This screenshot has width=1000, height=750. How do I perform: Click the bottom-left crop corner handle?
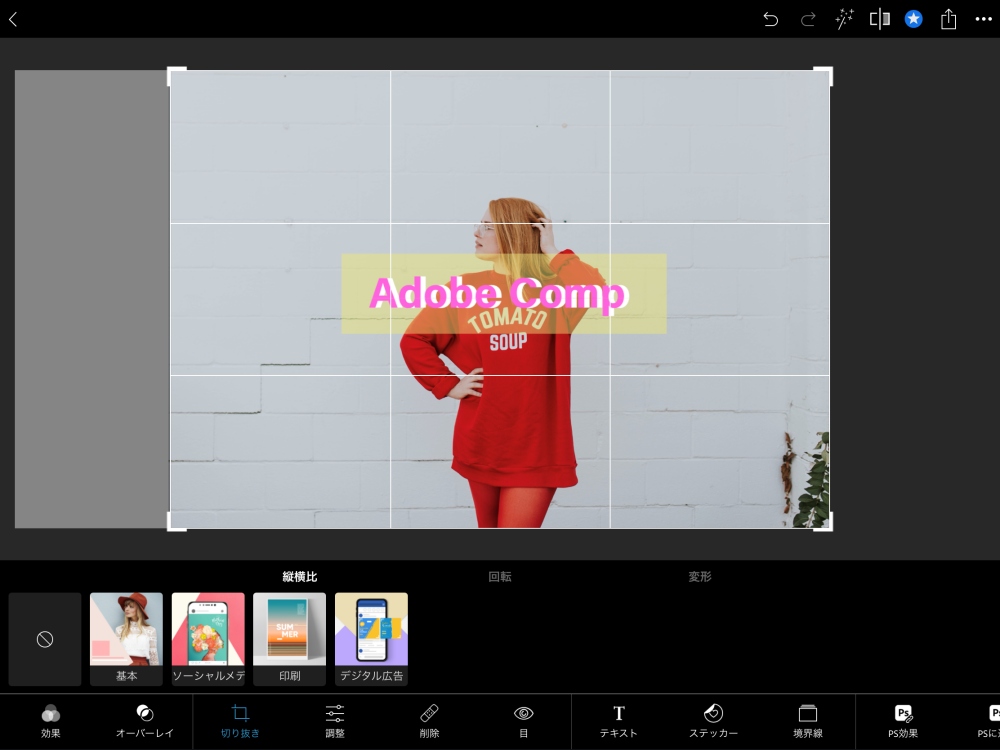176,522
